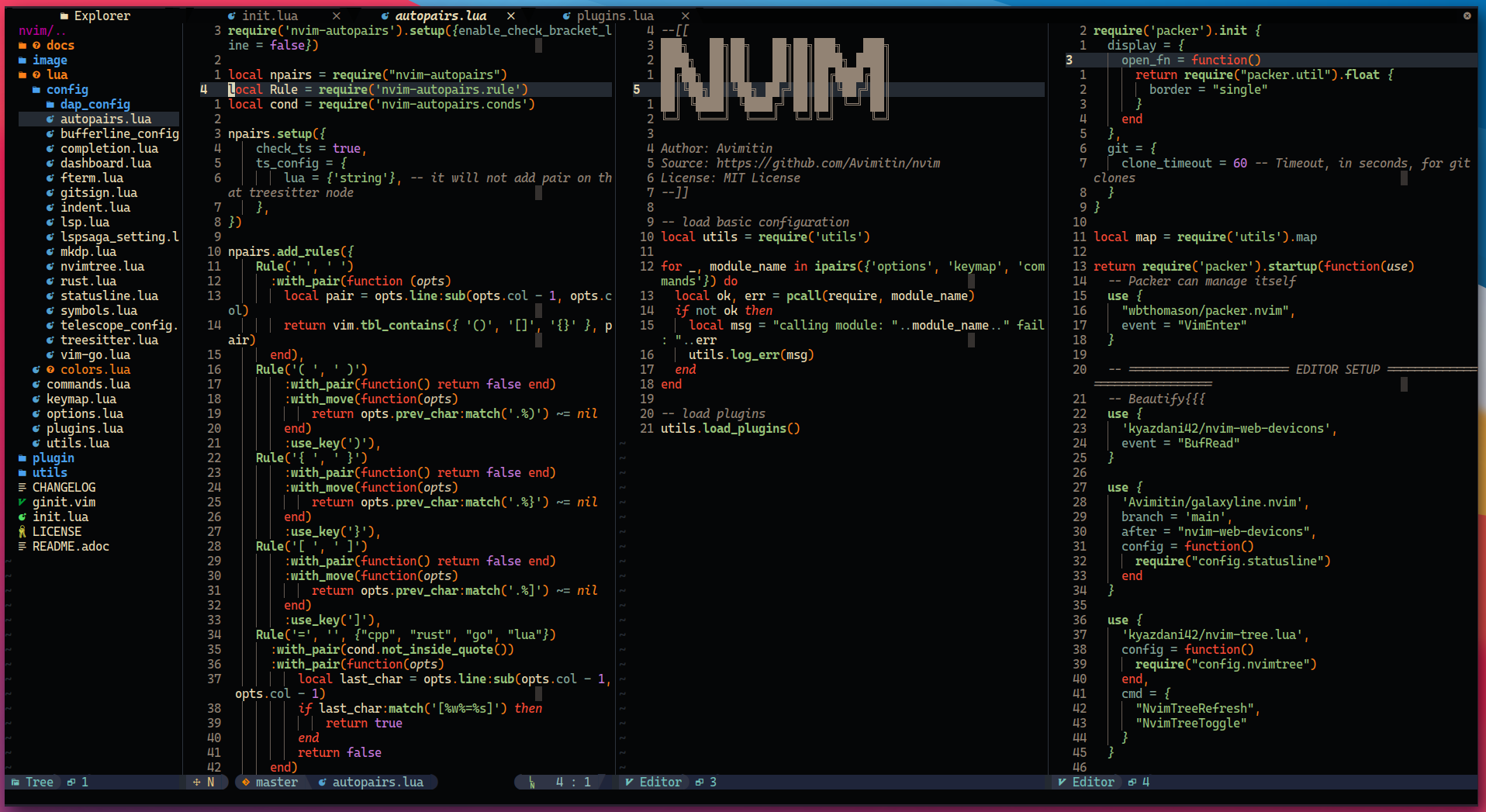Open nvimtree.lua file

pyautogui.click(x=102, y=266)
